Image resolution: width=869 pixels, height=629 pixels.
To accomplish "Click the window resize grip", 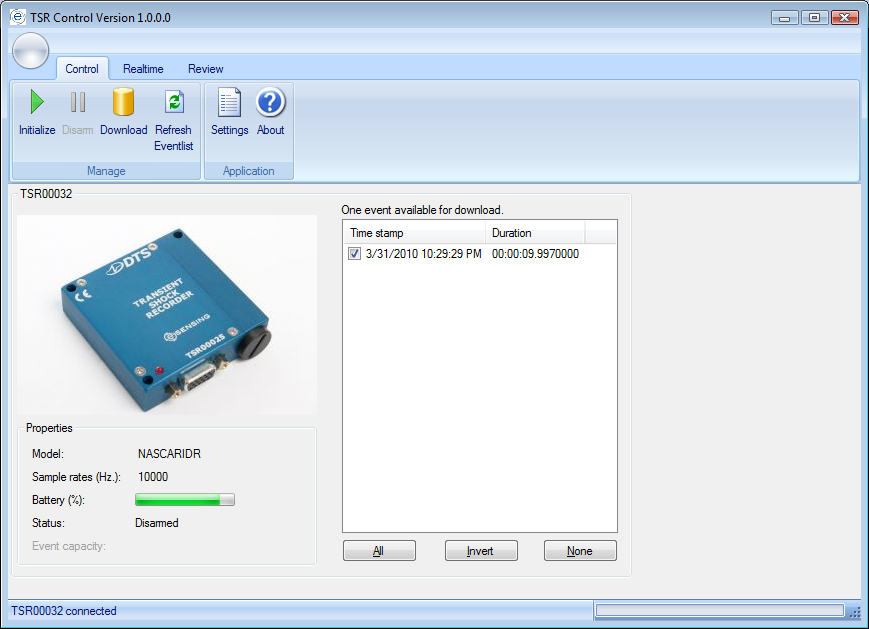I will click(855, 612).
